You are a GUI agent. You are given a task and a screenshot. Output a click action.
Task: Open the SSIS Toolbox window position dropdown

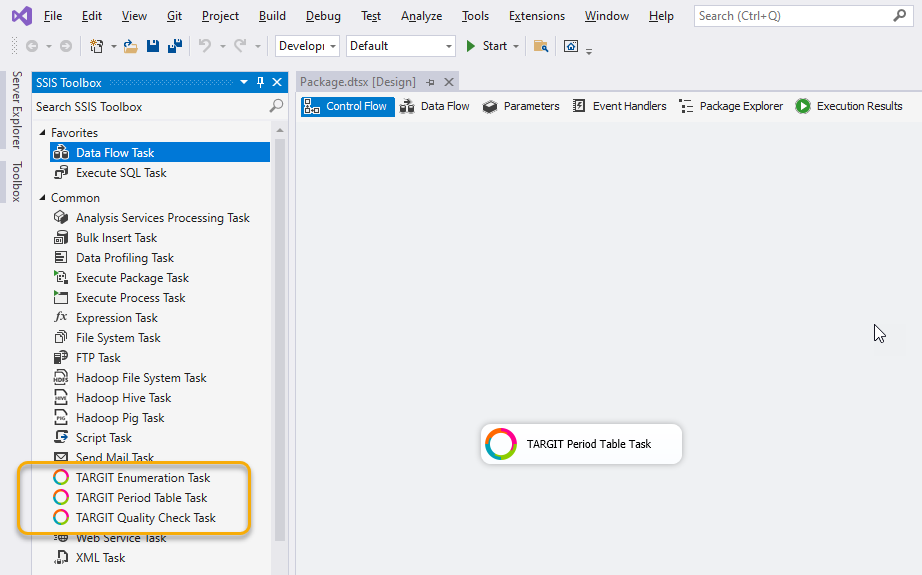[244, 82]
